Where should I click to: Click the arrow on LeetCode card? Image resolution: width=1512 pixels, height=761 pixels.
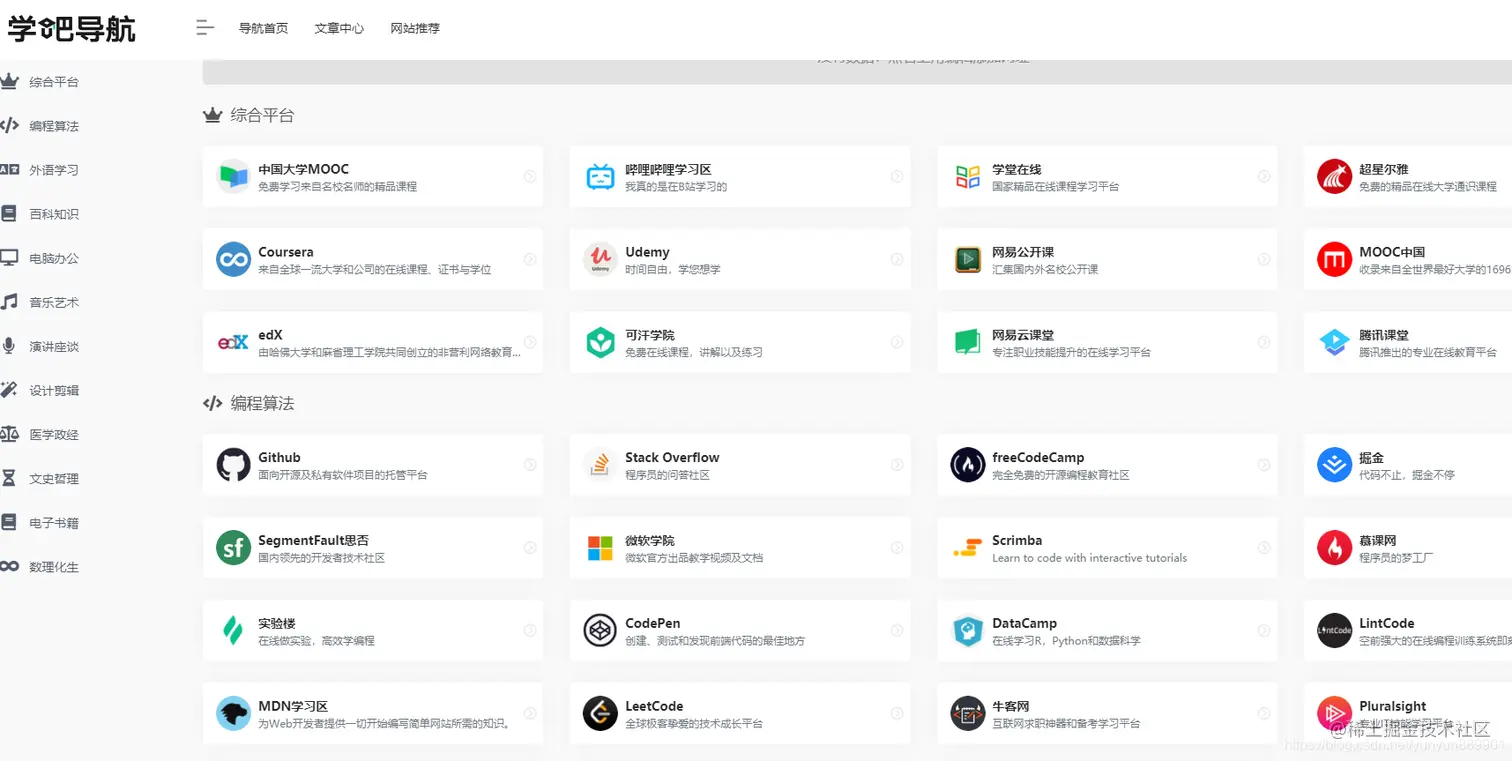tap(897, 713)
